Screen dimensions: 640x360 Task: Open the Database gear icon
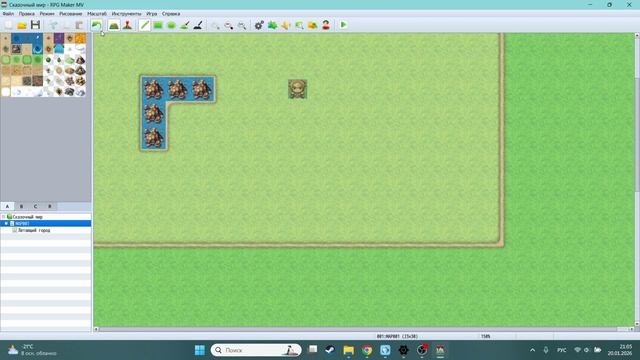(259, 25)
